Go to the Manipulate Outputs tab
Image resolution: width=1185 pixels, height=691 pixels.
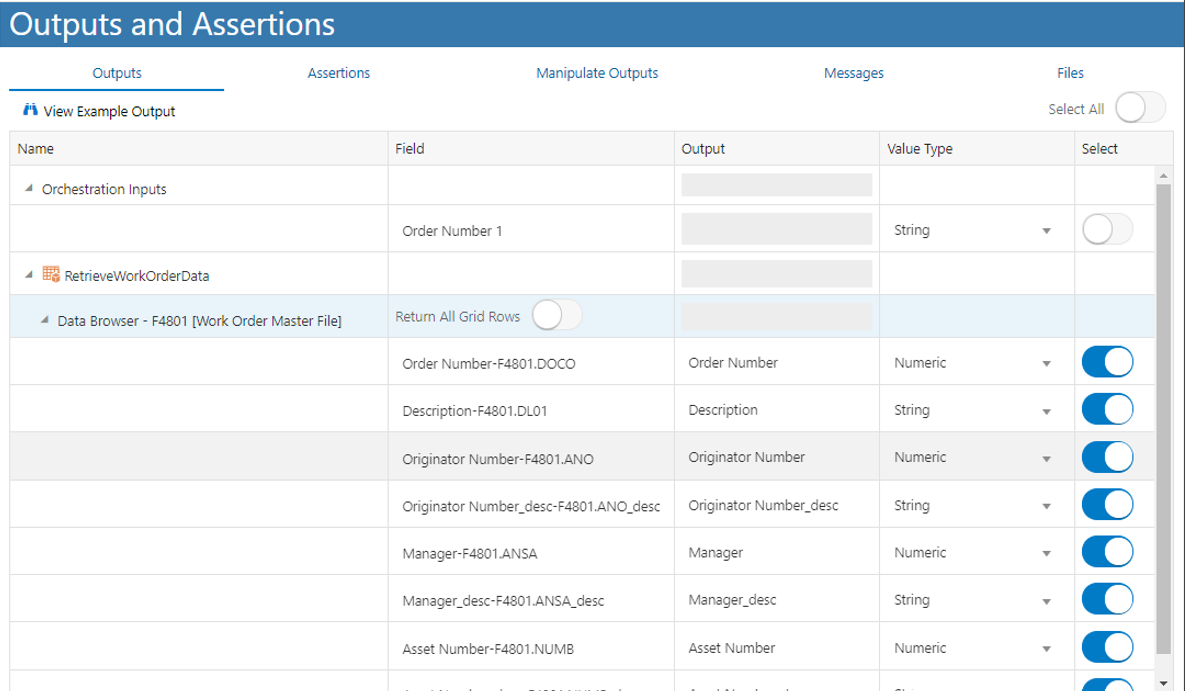point(597,73)
